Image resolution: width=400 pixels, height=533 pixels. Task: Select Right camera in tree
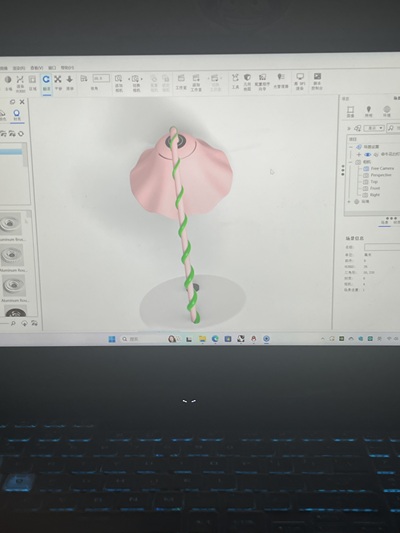(x=375, y=195)
